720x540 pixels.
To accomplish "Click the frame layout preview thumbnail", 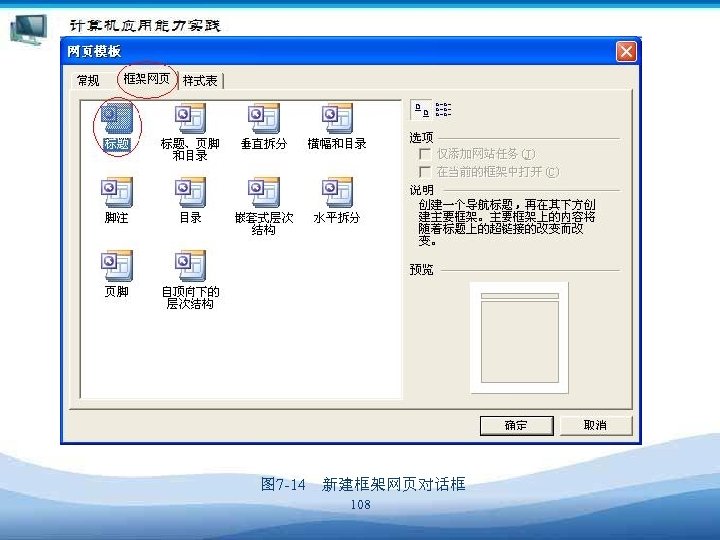I will (519, 338).
